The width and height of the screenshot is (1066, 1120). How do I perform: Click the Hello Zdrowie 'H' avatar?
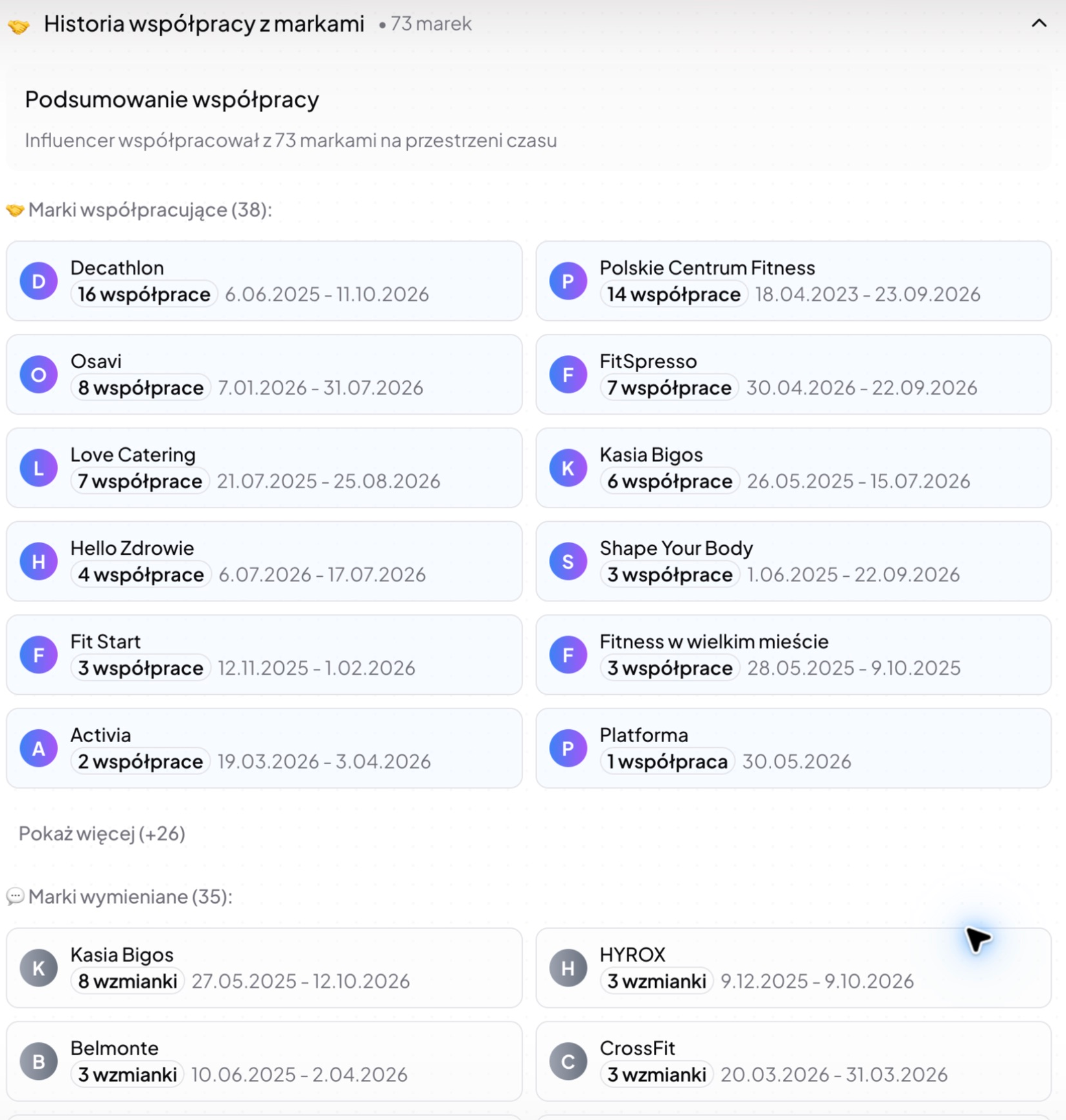coord(39,561)
